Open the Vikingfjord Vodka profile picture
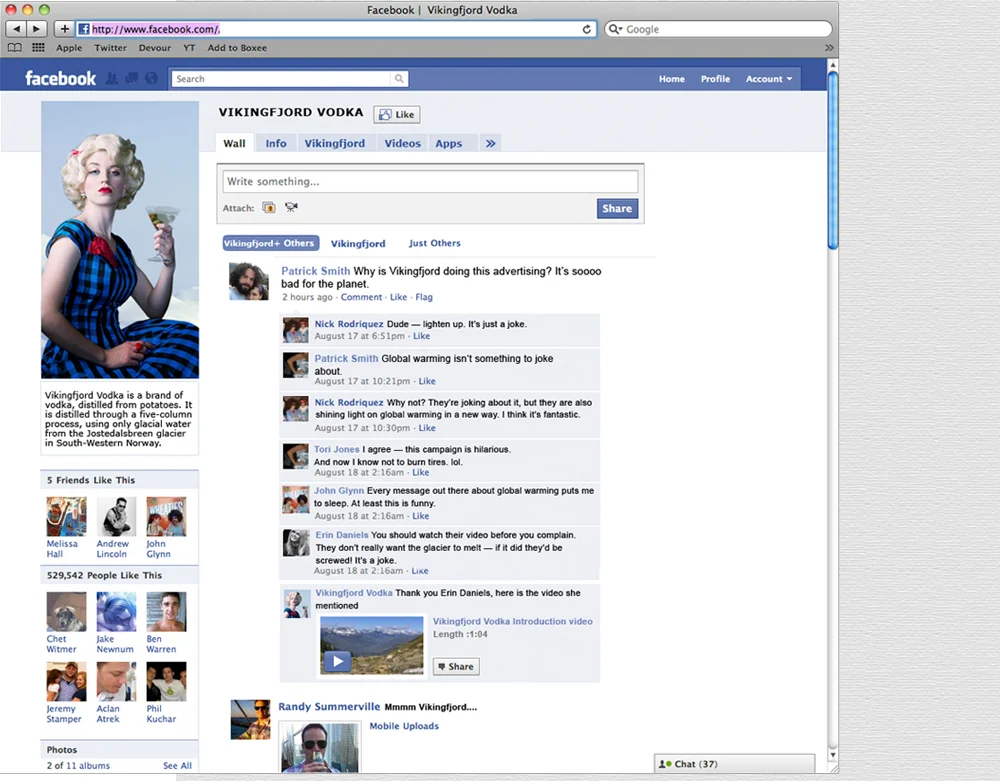The image size is (1000, 781). [x=120, y=240]
